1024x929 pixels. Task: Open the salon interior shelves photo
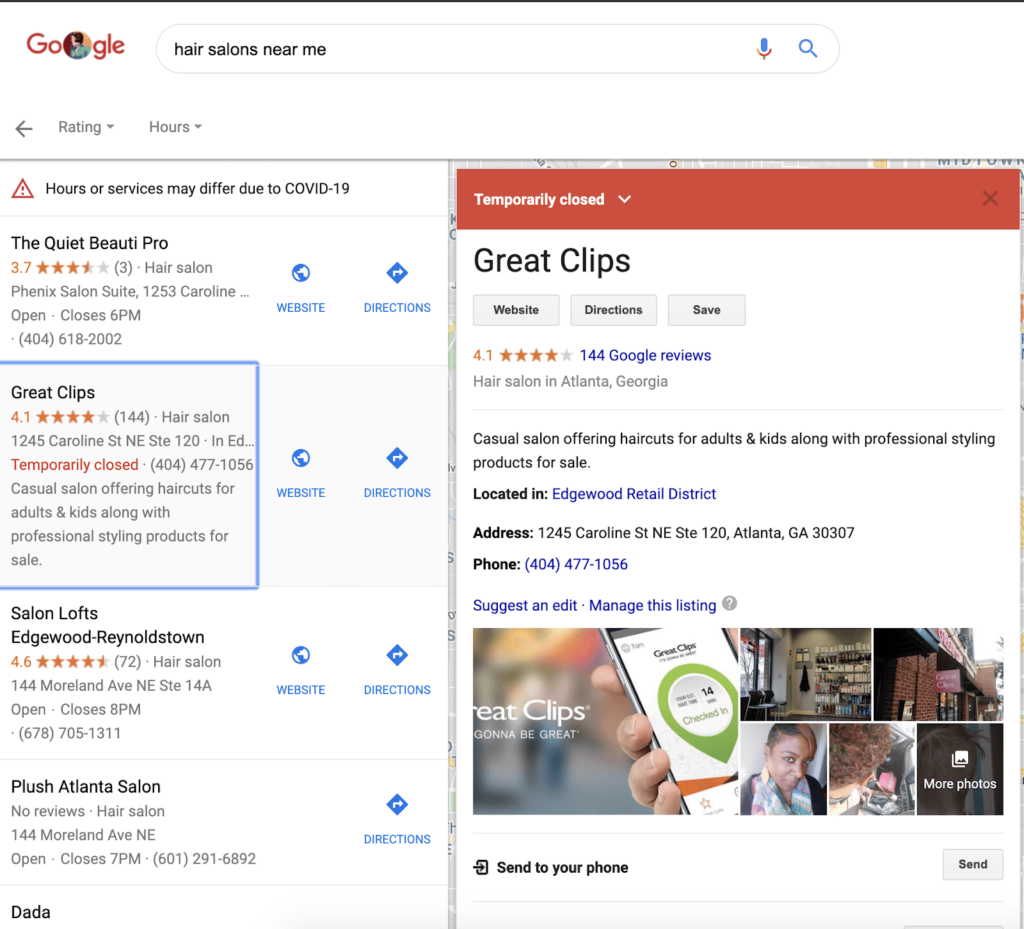(805, 674)
